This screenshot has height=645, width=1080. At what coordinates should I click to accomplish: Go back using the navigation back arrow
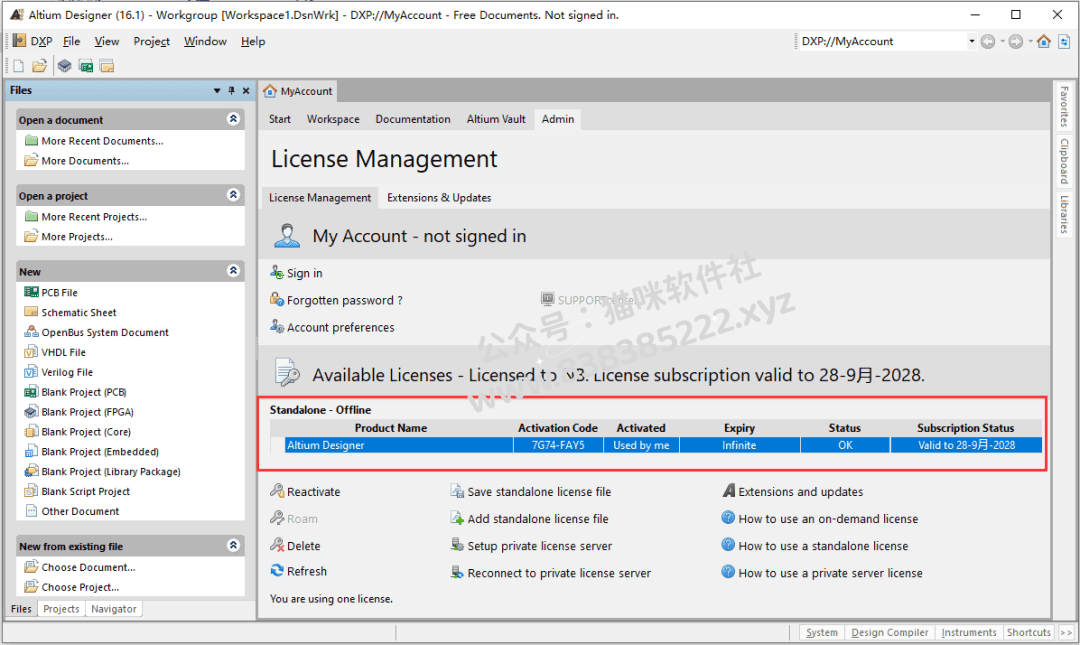coord(988,41)
